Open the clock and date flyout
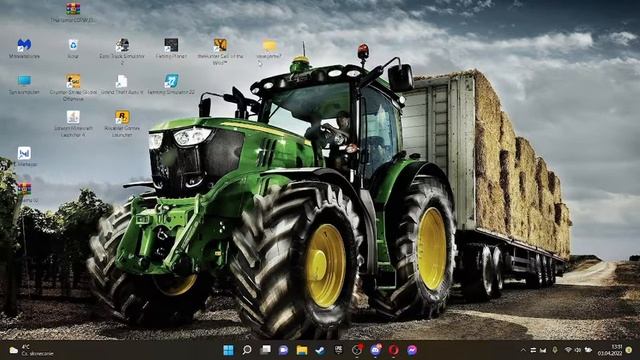This screenshot has width=640, height=360. (610, 350)
